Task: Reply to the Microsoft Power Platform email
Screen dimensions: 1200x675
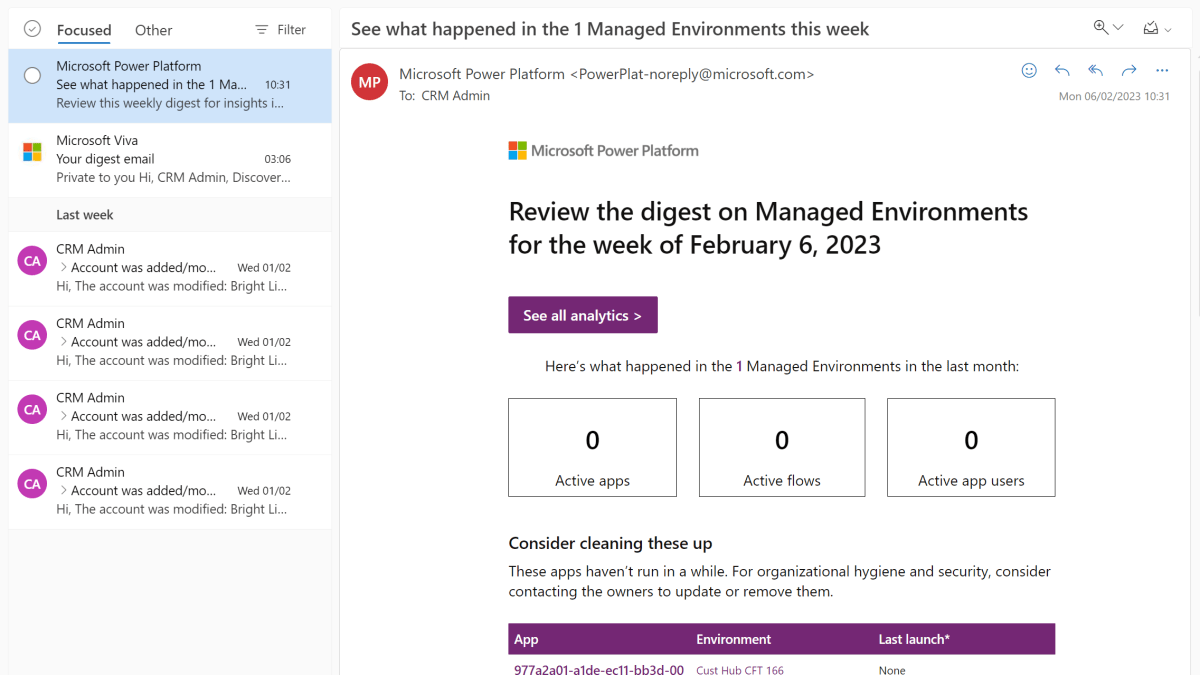Action: [1062, 70]
